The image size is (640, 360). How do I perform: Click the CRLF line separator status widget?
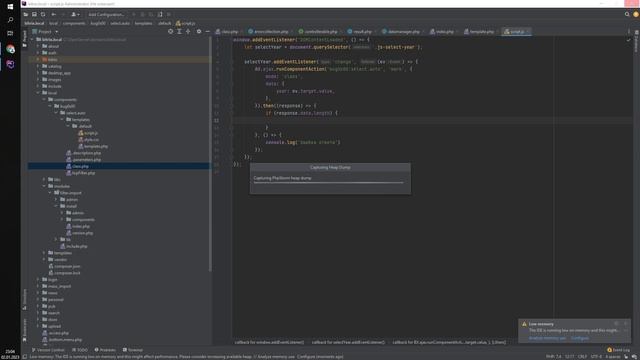pos(582,356)
